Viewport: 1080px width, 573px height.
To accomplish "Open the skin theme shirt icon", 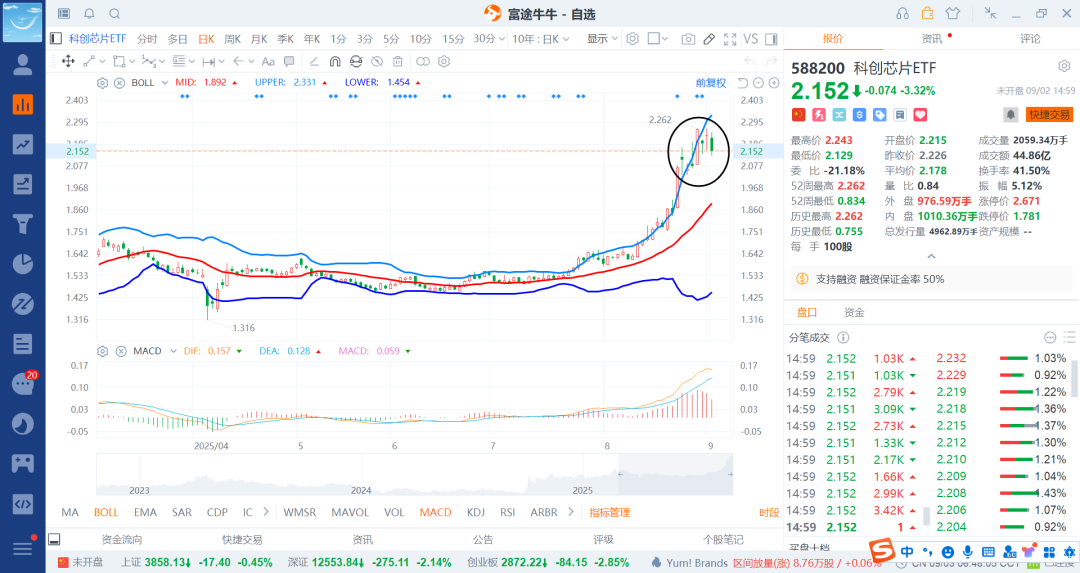I will [x=953, y=13].
